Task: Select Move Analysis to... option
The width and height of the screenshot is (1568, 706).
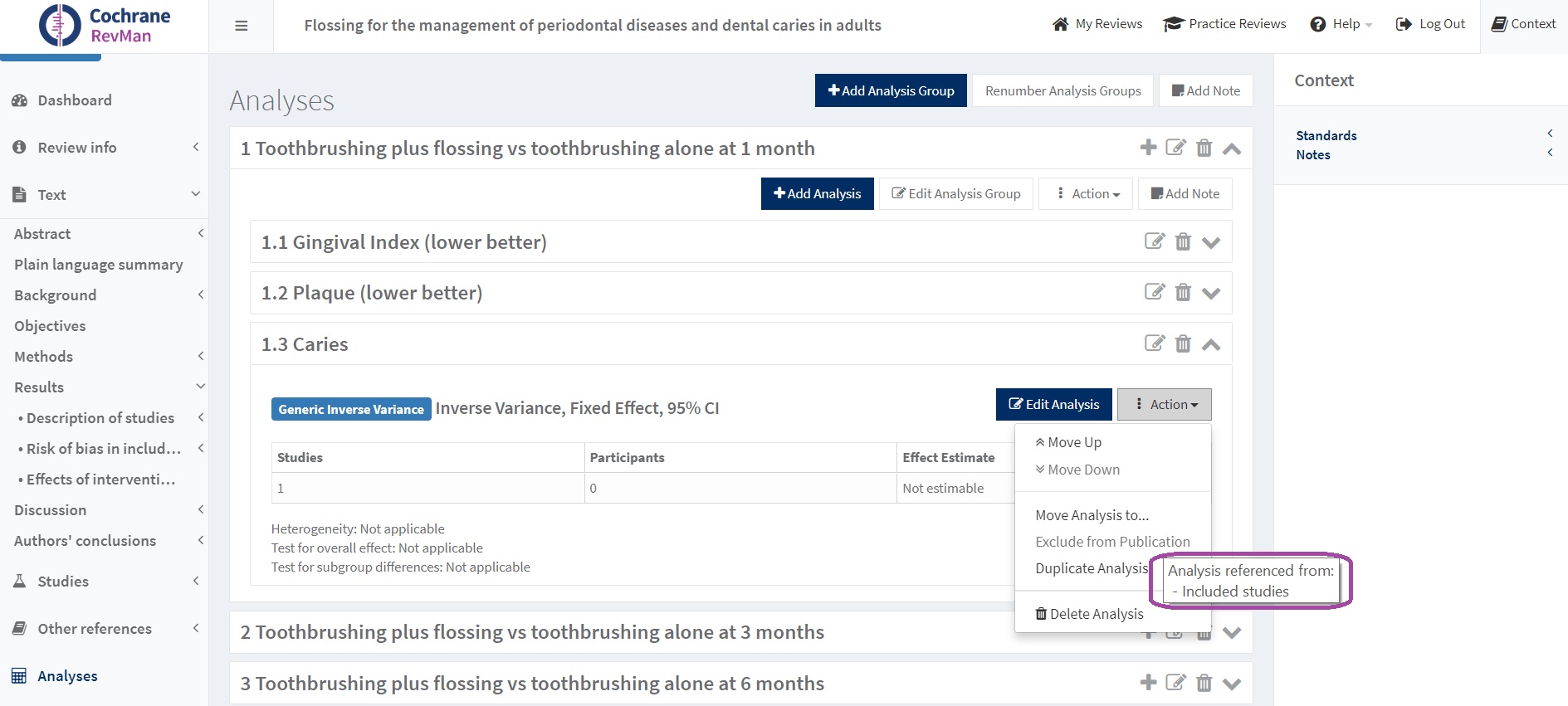Action: tap(1092, 515)
